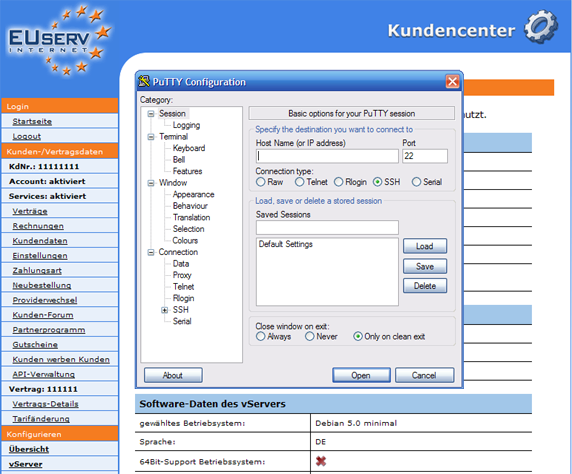The width and height of the screenshot is (572, 474).
Task: Click the Saved Sessions name field
Action: (327, 227)
